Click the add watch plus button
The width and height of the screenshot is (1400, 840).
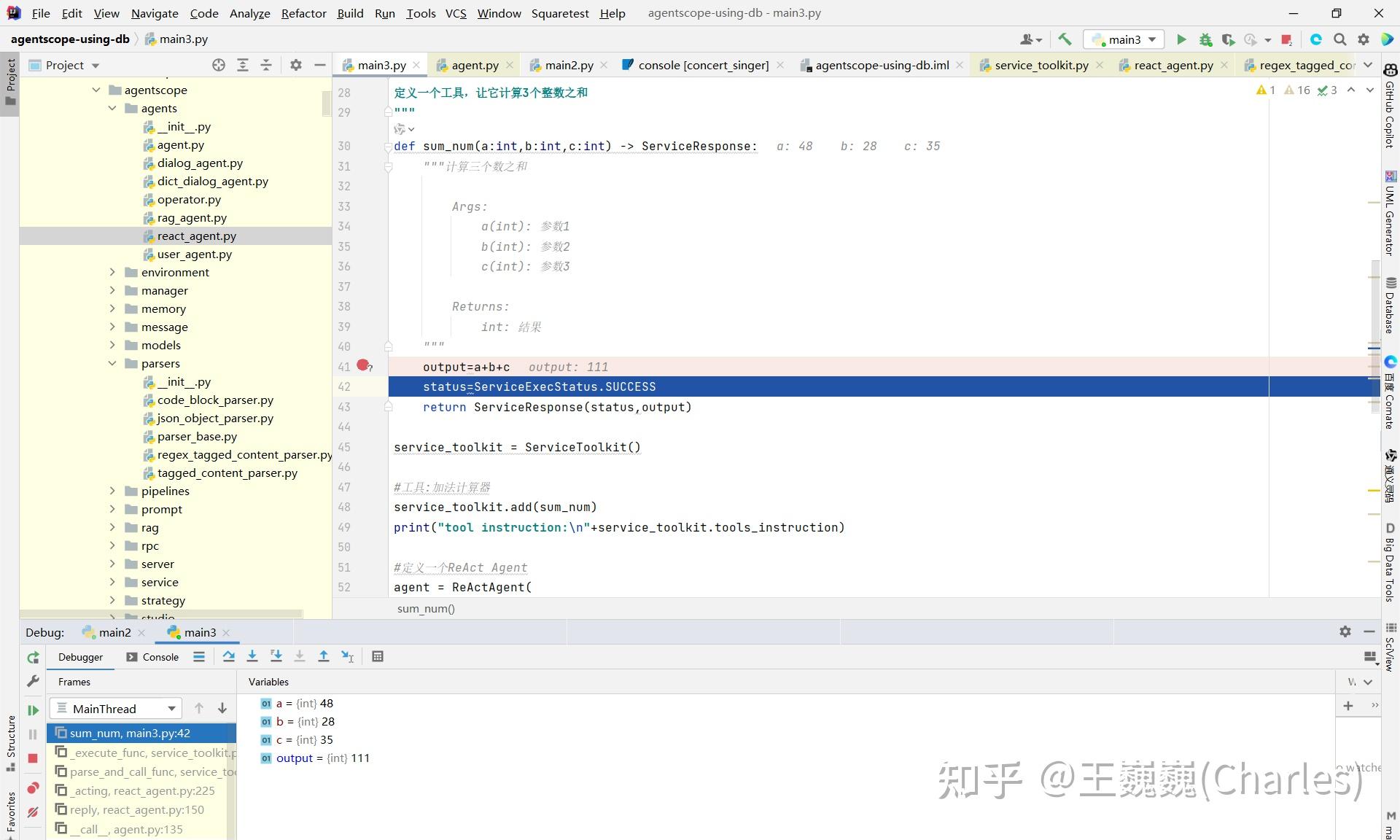pyautogui.click(x=1347, y=706)
